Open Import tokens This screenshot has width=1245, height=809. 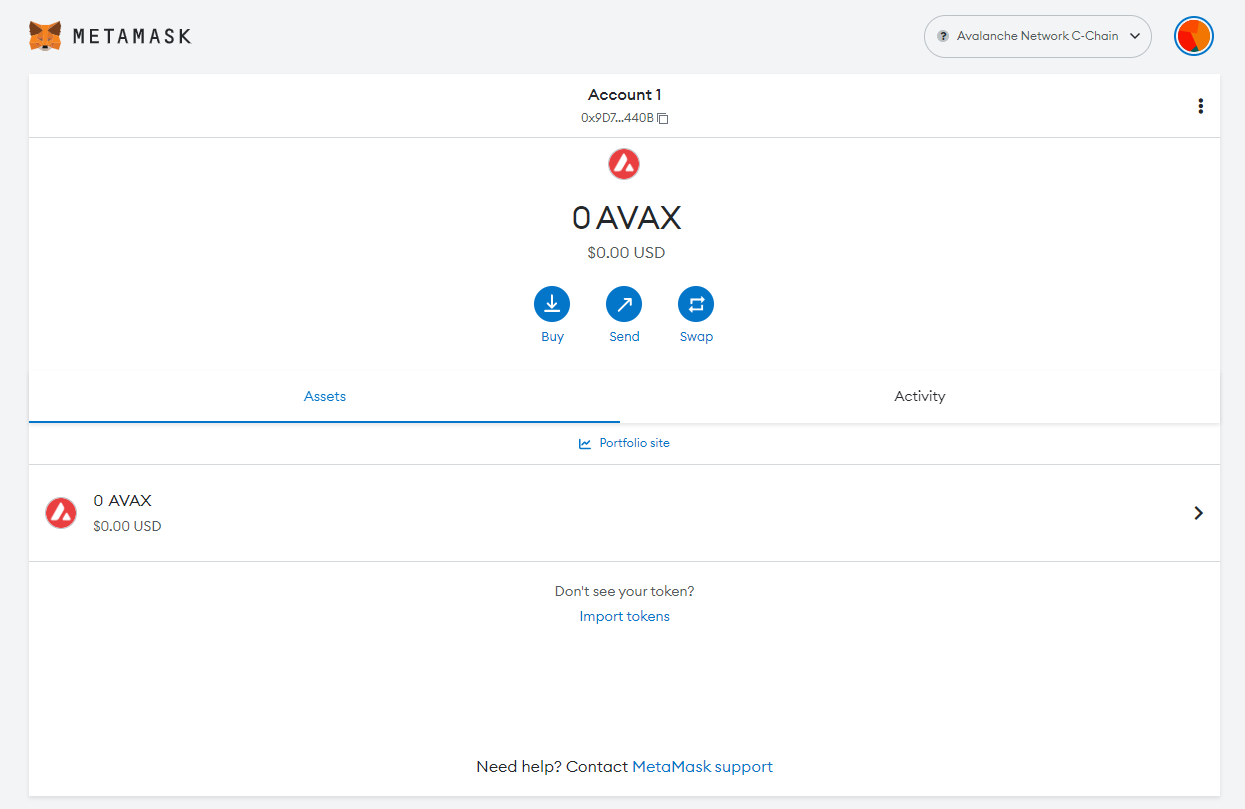(624, 616)
